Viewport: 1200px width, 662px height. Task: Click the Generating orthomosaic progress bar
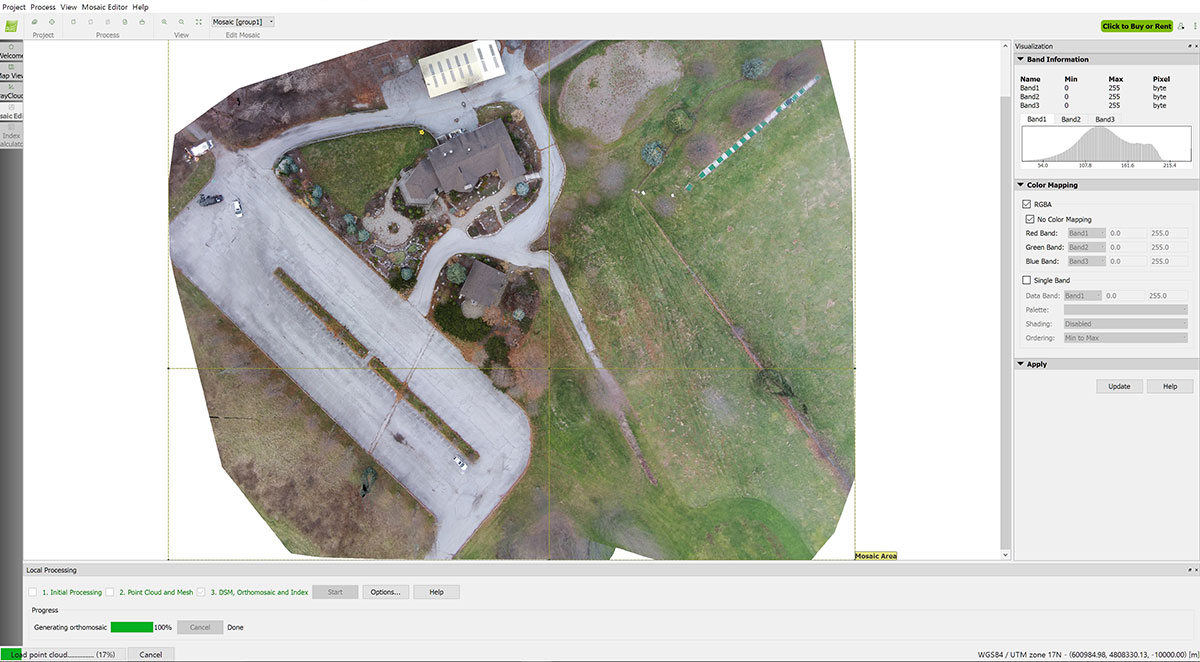coord(132,627)
